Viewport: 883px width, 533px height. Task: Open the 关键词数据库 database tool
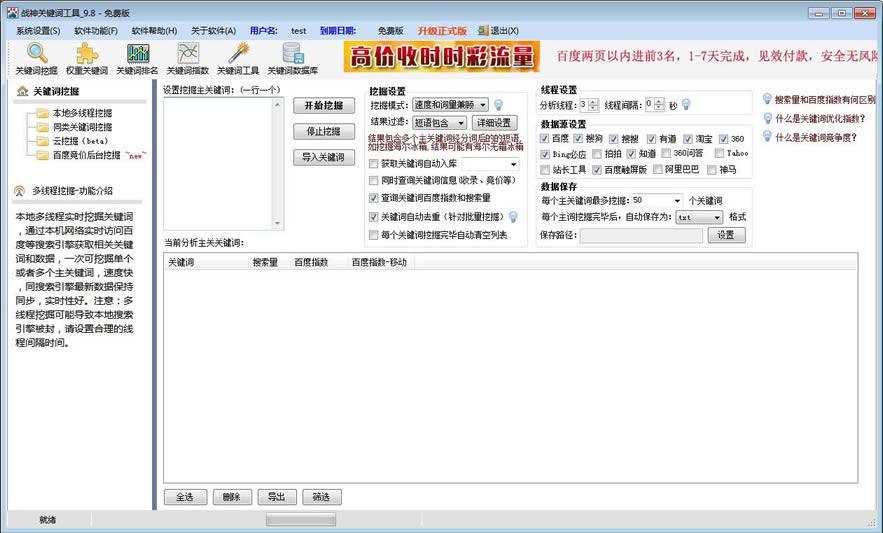coord(293,59)
